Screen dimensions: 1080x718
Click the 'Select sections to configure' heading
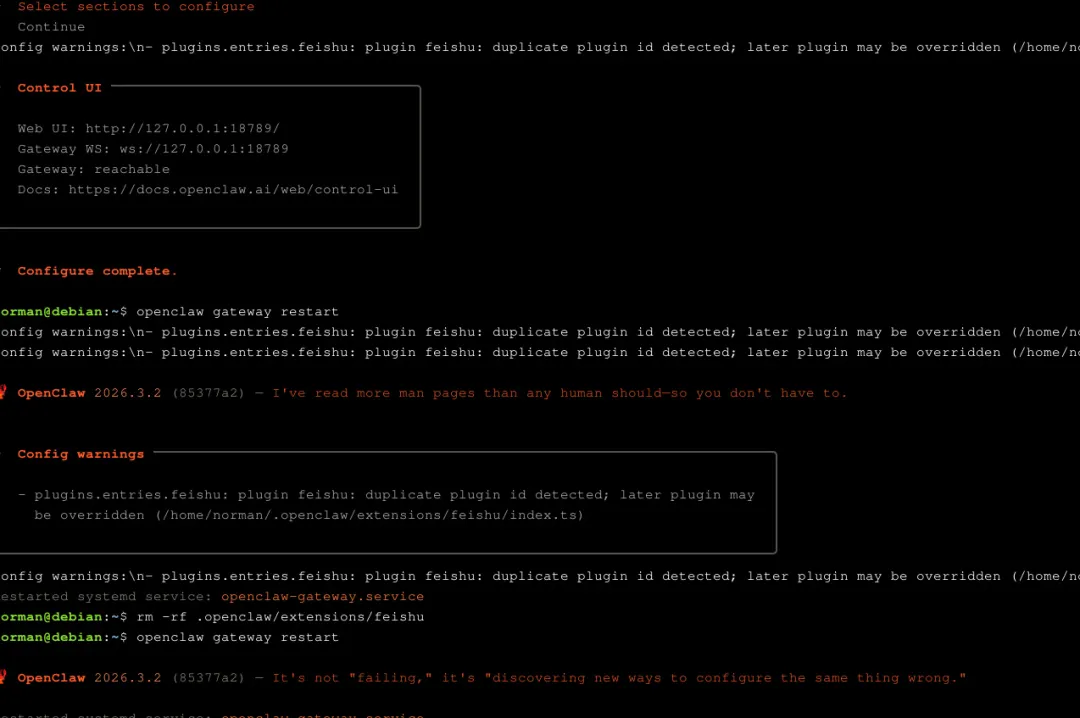click(136, 7)
